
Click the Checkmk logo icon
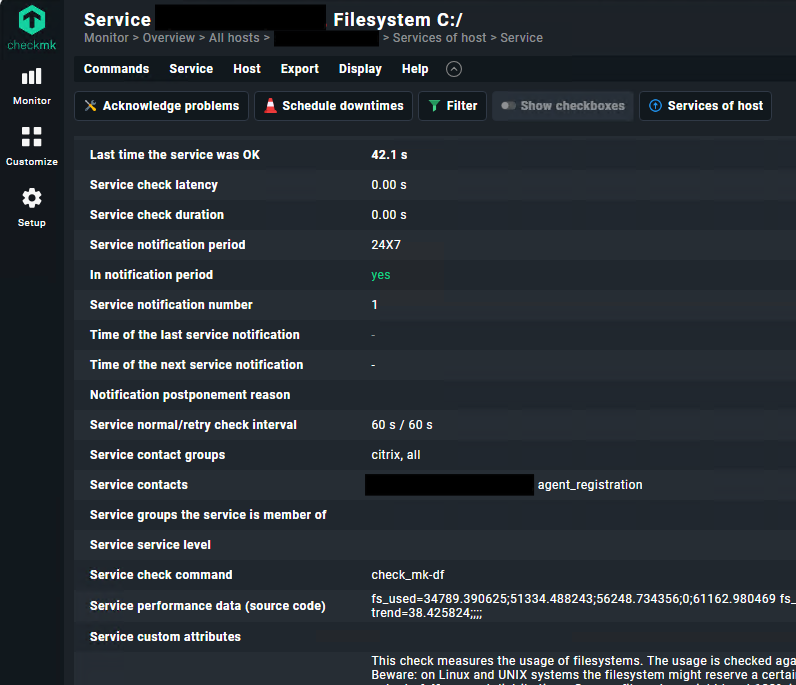tap(32, 21)
